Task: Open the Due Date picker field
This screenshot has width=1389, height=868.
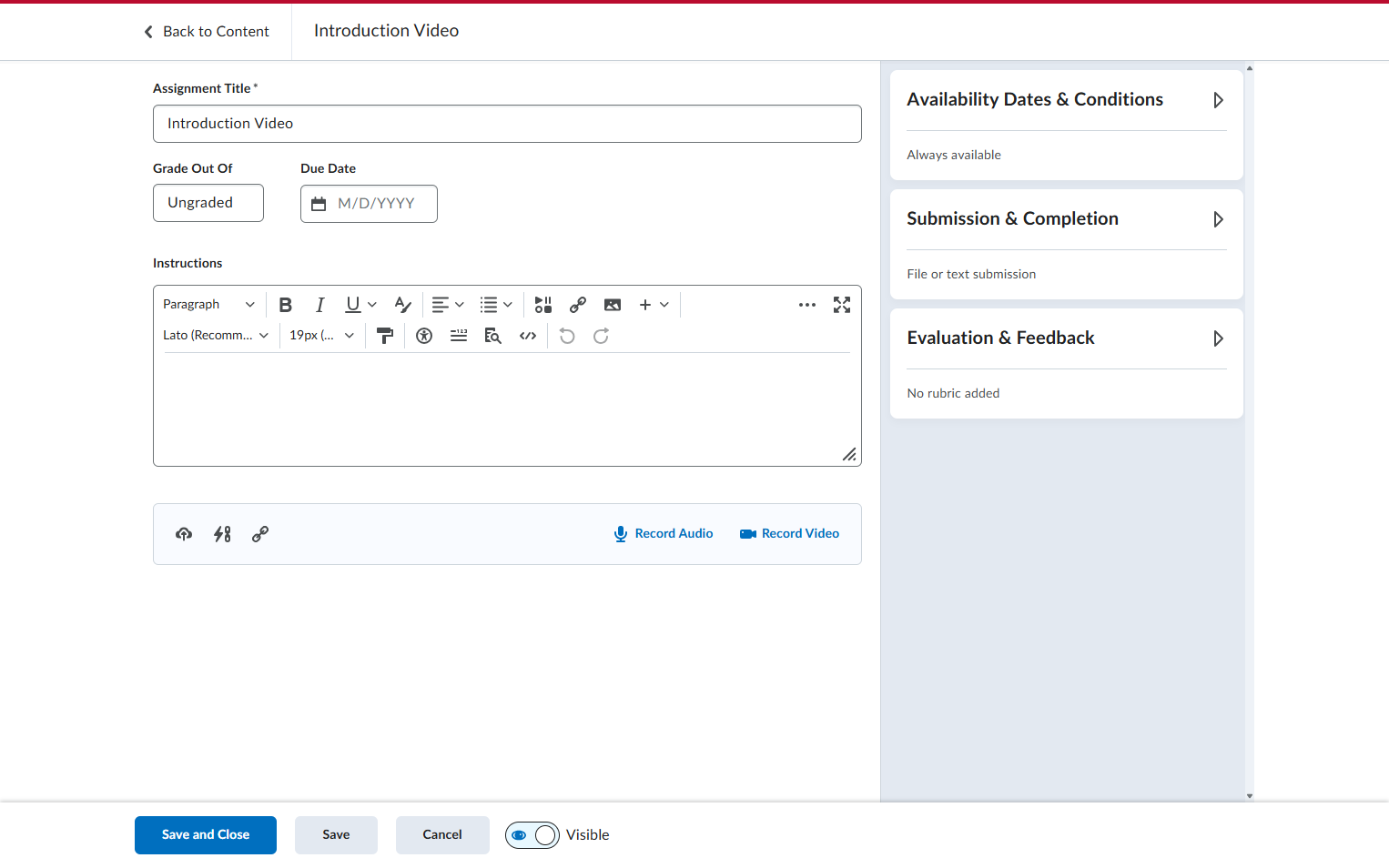Action: [369, 204]
